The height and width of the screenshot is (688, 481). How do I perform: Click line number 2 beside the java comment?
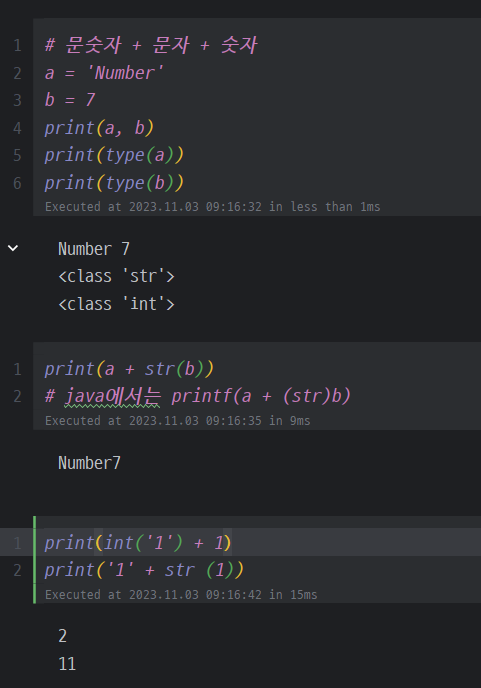[17, 396]
